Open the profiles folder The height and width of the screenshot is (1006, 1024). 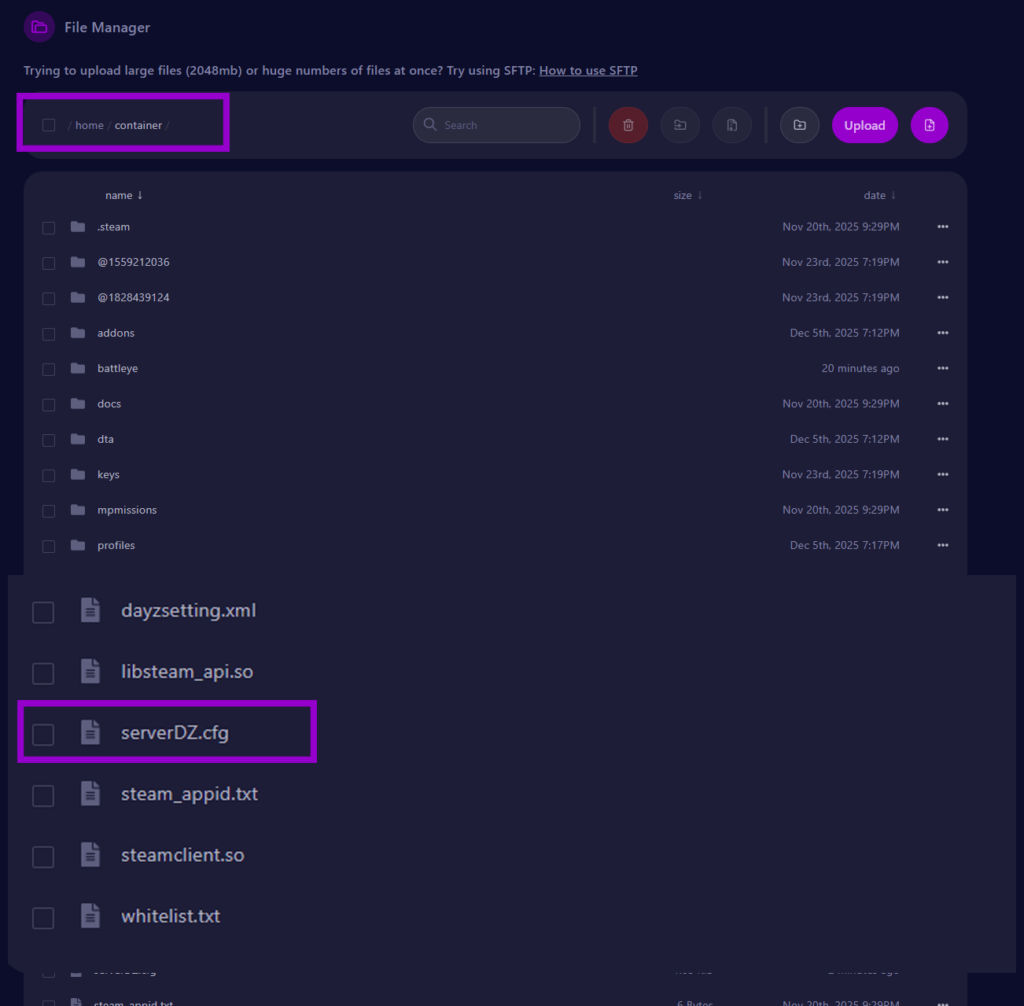pos(116,545)
